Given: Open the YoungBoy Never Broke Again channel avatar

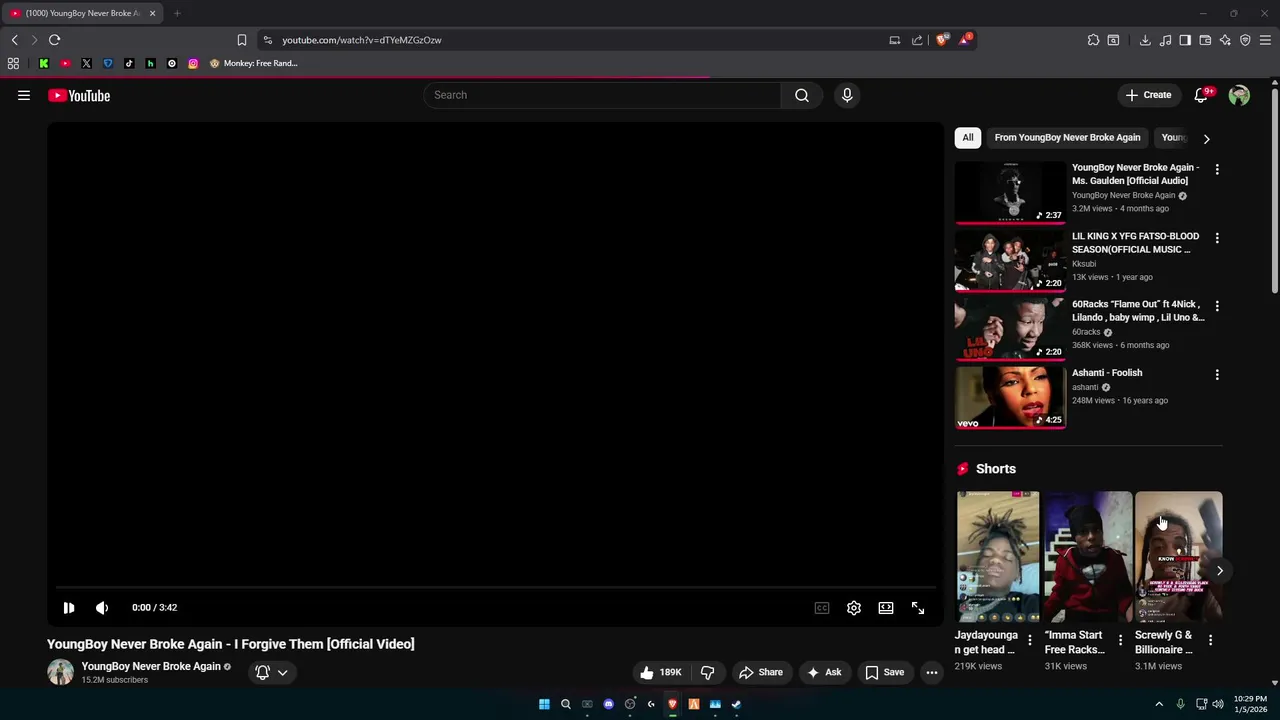Looking at the screenshot, I should click(x=60, y=672).
